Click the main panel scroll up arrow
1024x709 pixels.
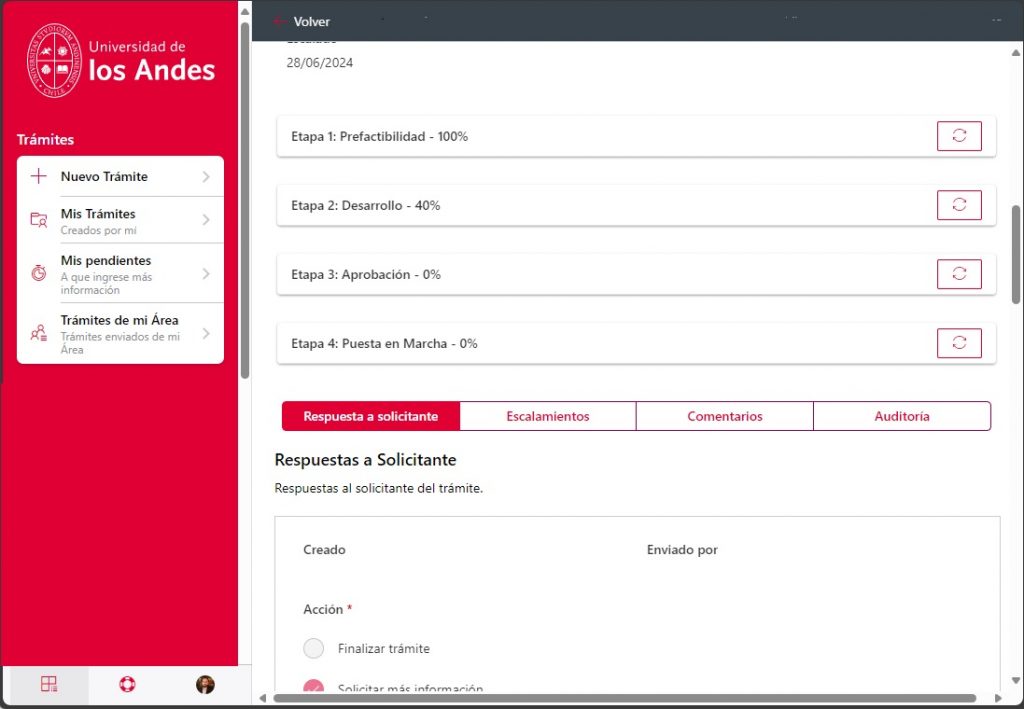(x=1016, y=53)
